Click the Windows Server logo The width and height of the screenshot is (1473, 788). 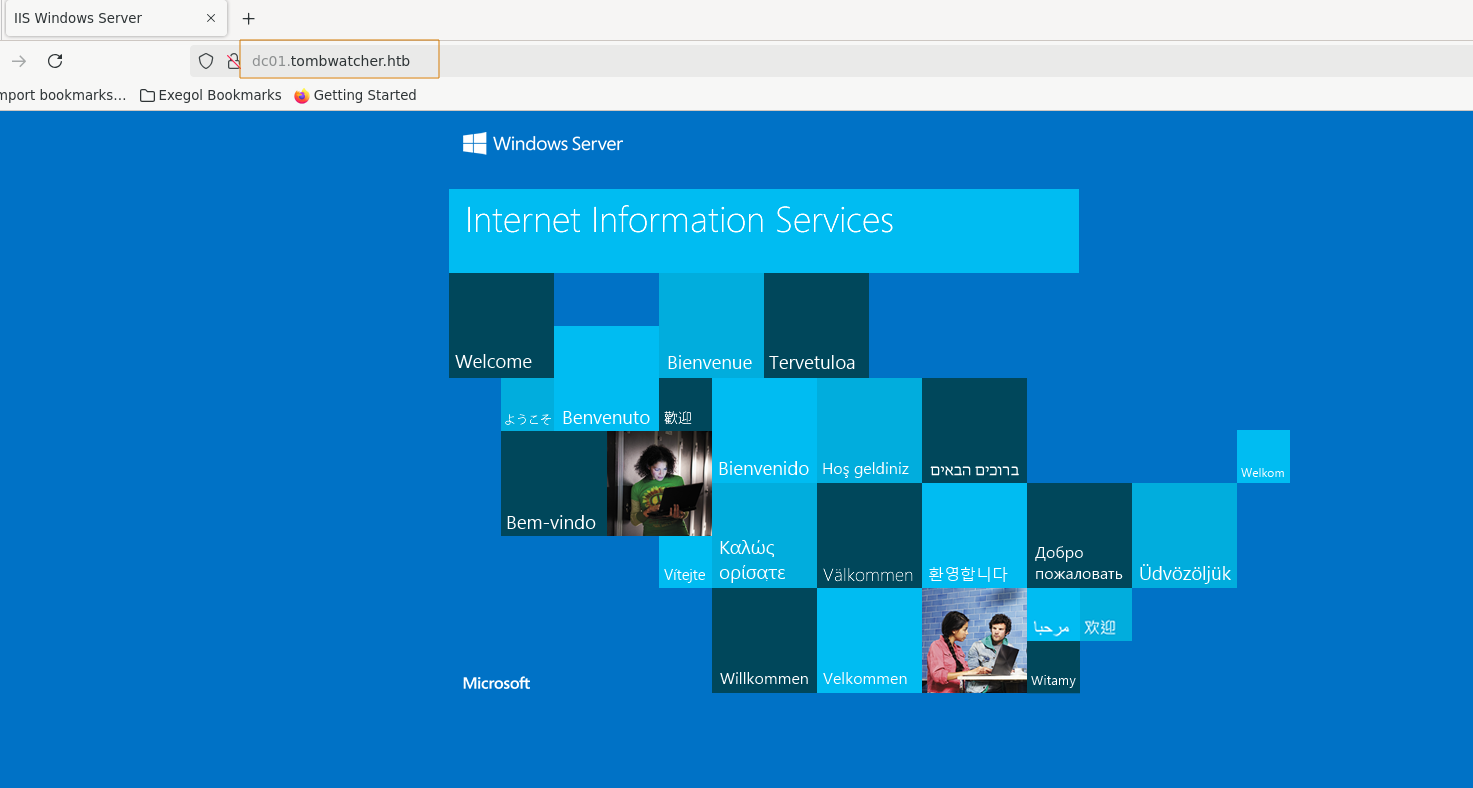pos(543,144)
